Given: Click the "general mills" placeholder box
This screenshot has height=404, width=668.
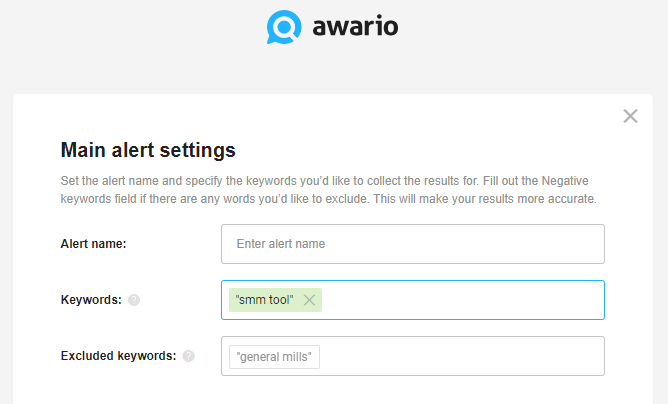Looking at the screenshot, I should 274,357.
